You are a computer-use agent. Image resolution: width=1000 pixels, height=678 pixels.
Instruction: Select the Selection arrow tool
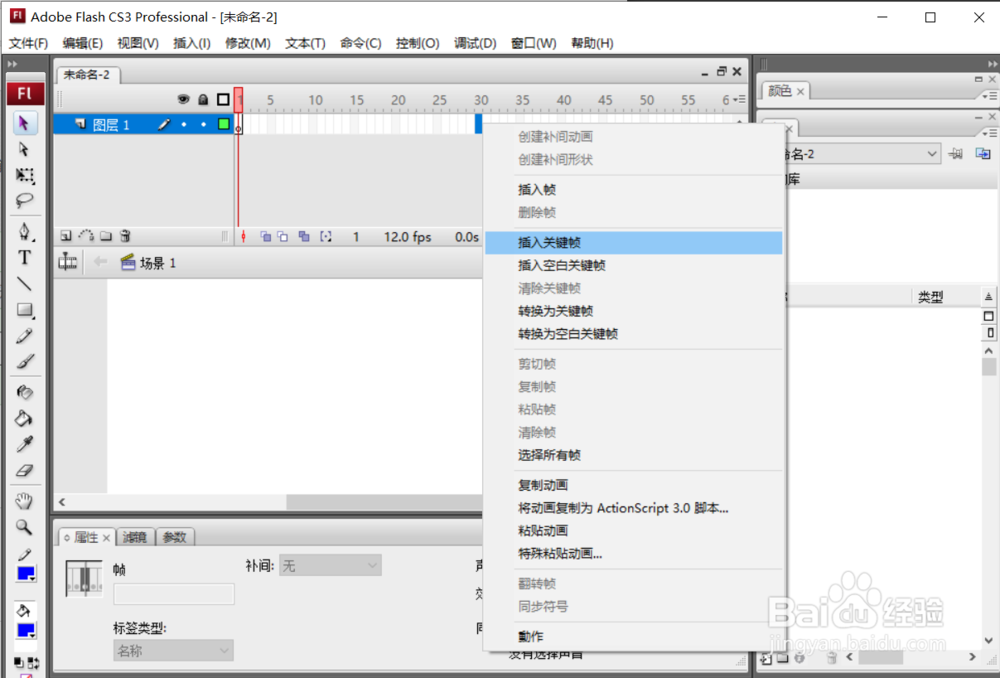(x=24, y=122)
